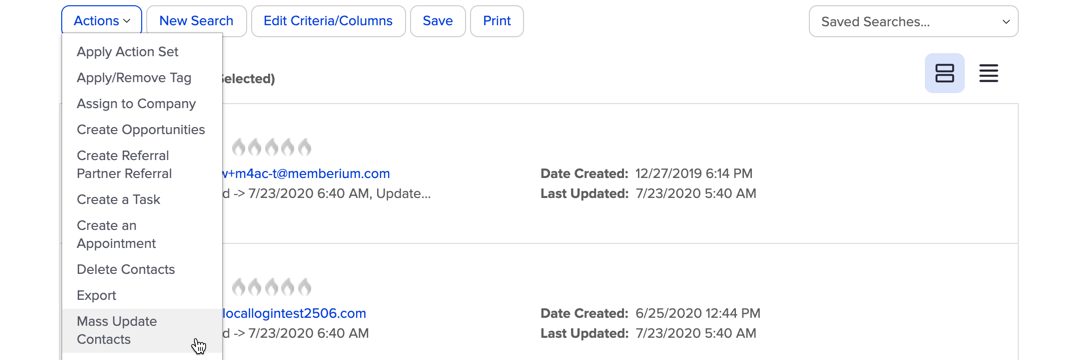Switch to card view layout icon
Viewport: 1090px width, 360px height.
tap(944, 73)
